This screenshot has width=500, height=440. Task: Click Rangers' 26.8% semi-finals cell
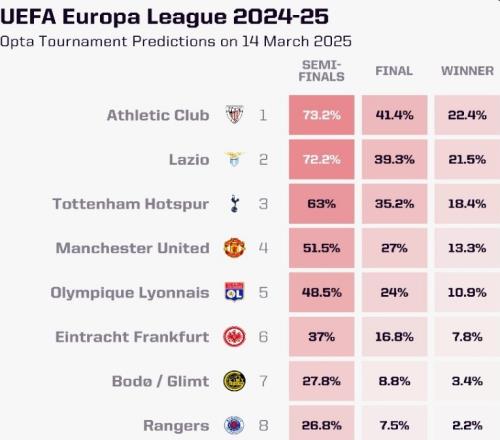point(322,423)
